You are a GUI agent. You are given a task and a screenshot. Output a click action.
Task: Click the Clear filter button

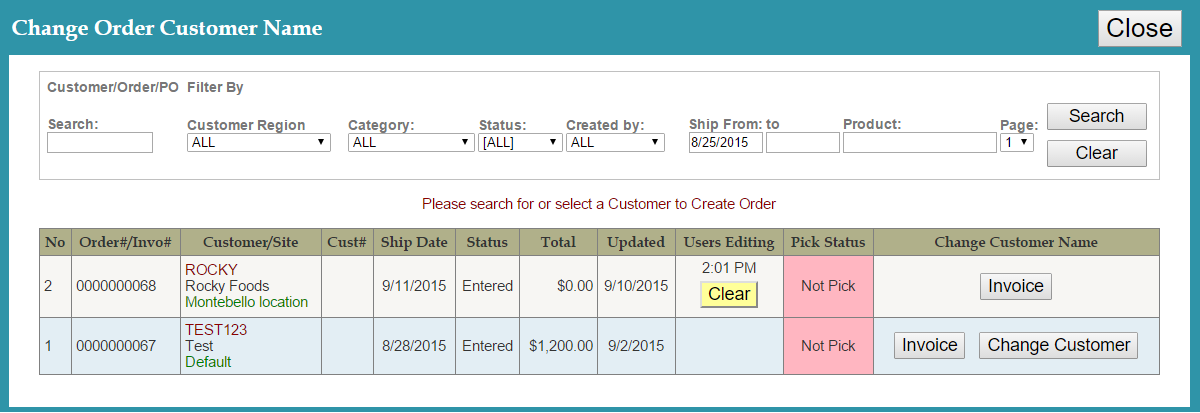[x=1096, y=153]
